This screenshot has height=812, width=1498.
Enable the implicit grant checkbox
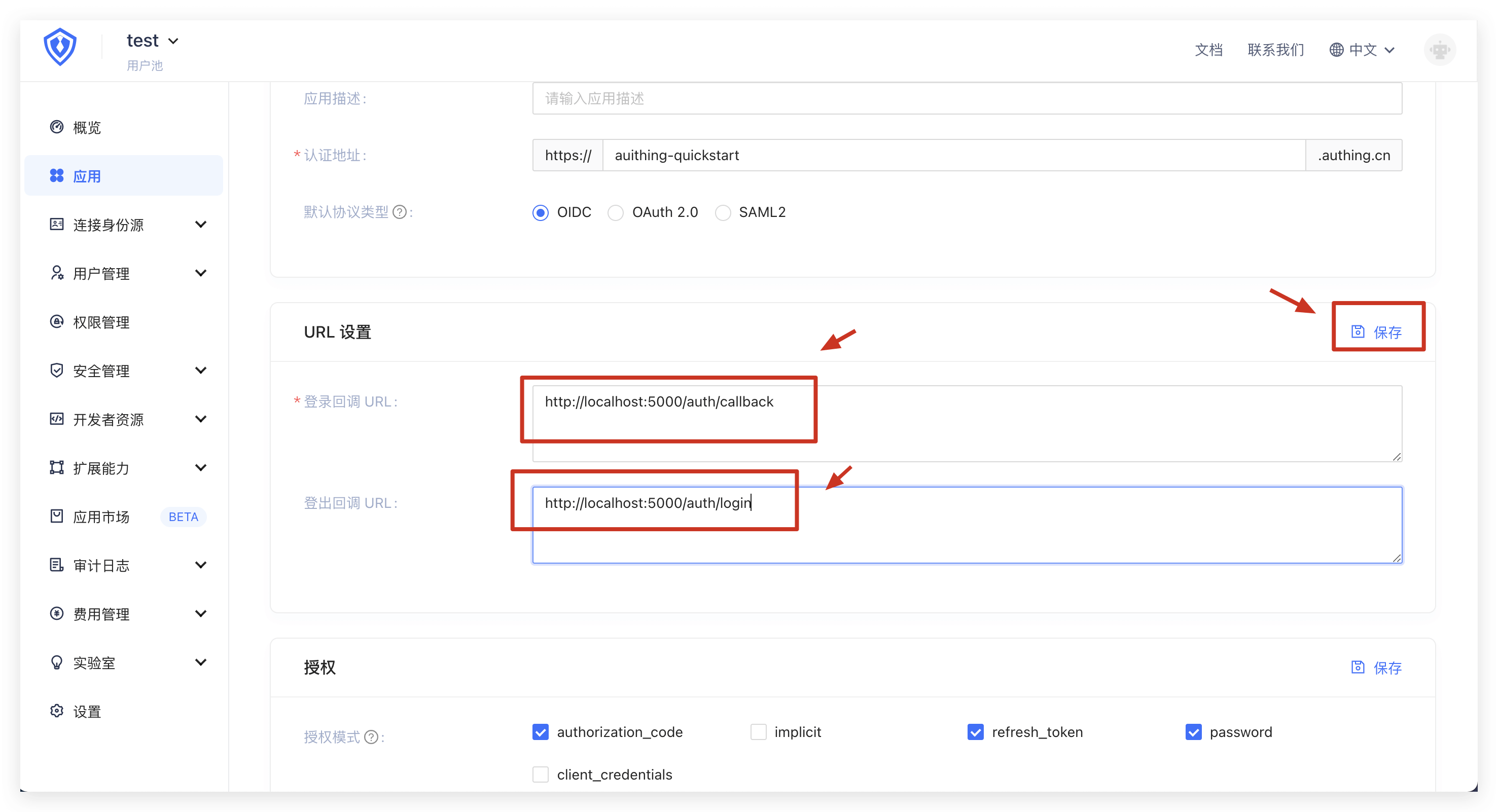point(758,732)
